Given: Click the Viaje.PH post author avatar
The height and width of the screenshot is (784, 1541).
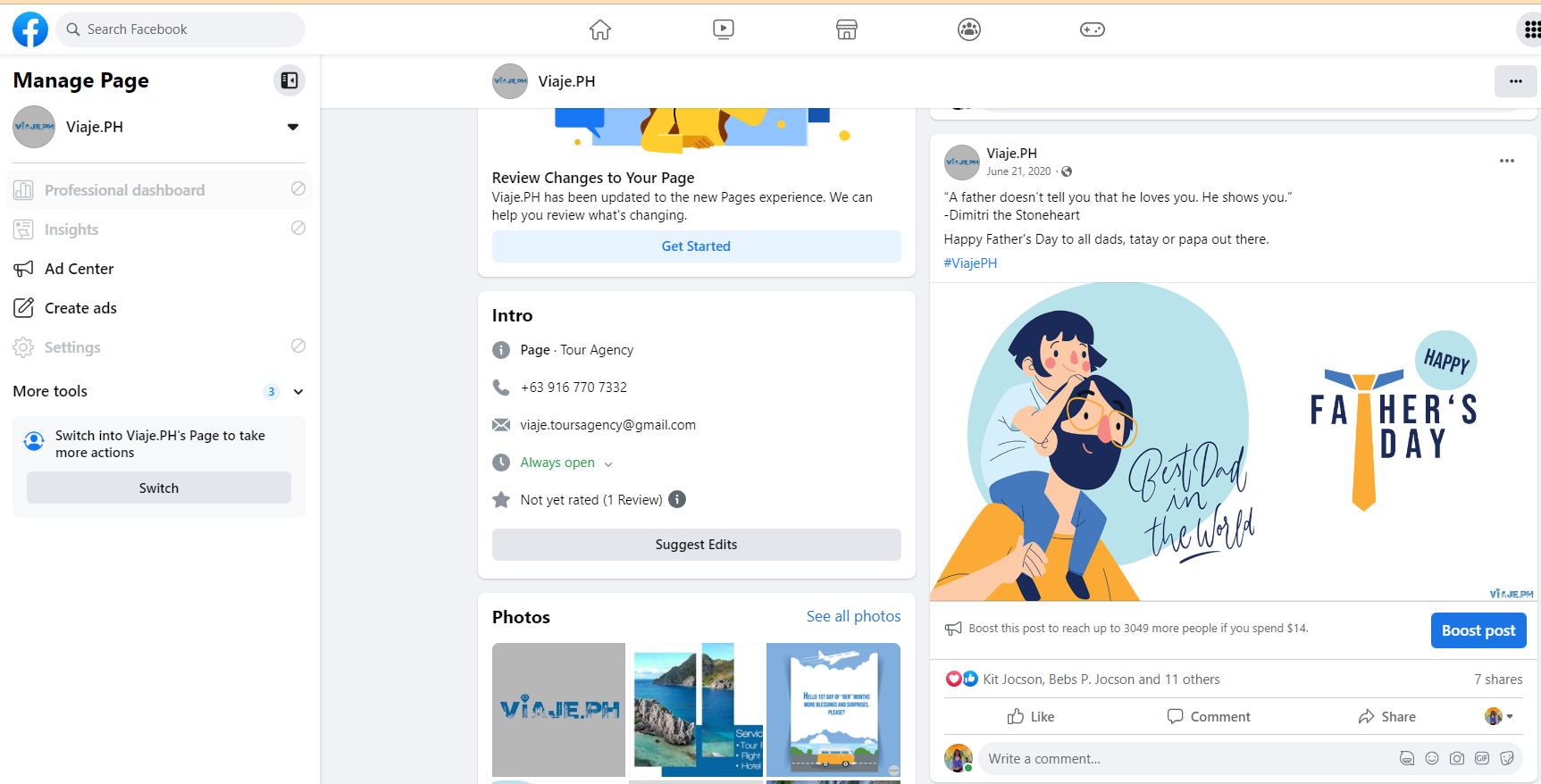Looking at the screenshot, I should (962, 163).
